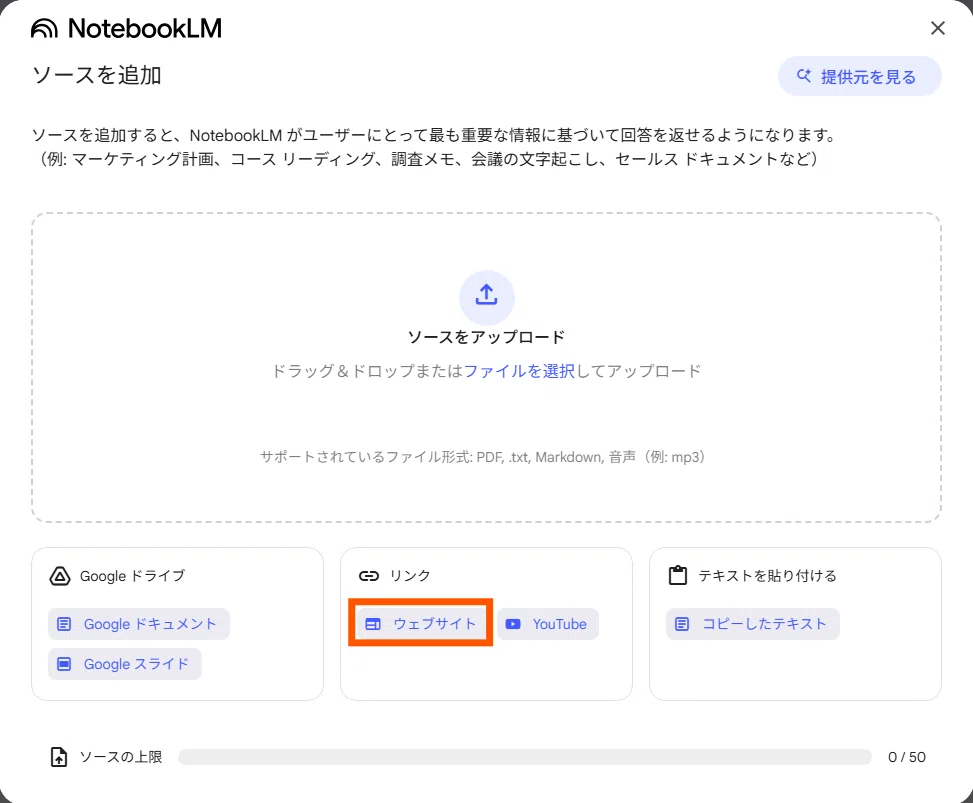973x803 pixels.
Task: Click the リンク section label
Action: (410, 576)
